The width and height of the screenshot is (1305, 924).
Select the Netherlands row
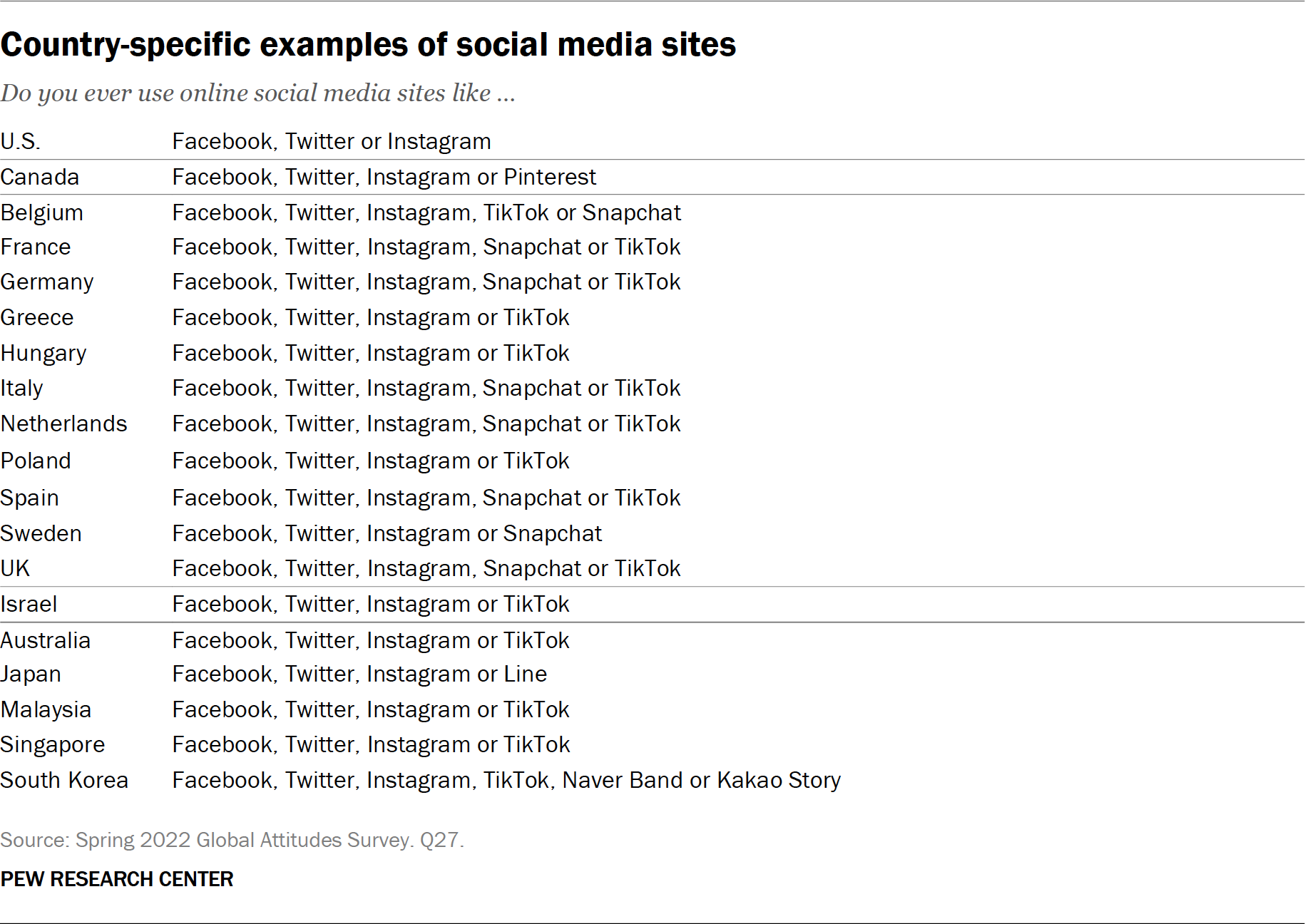point(64,423)
